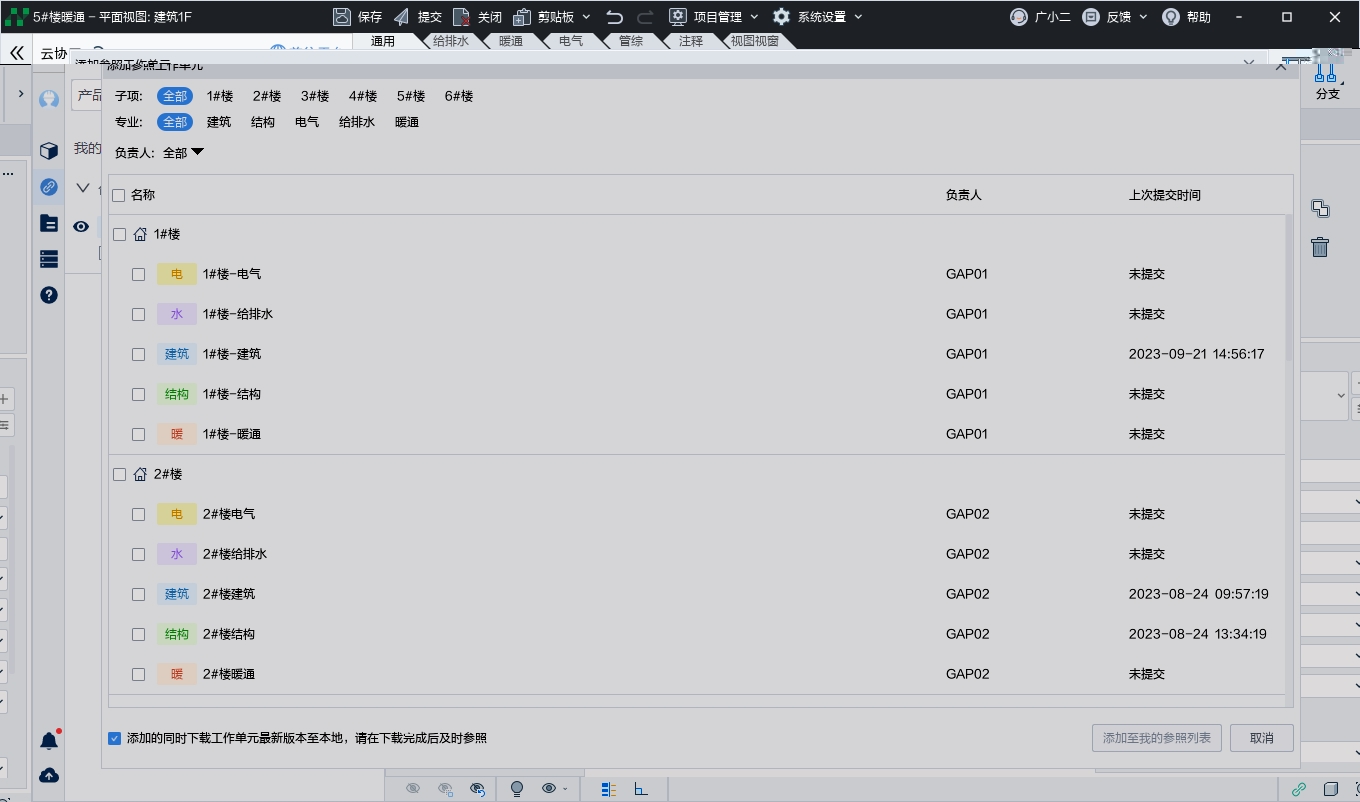The width and height of the screenshot is (1360, 802).
Task: Click the 取消 button
Action: point(1261,738)
